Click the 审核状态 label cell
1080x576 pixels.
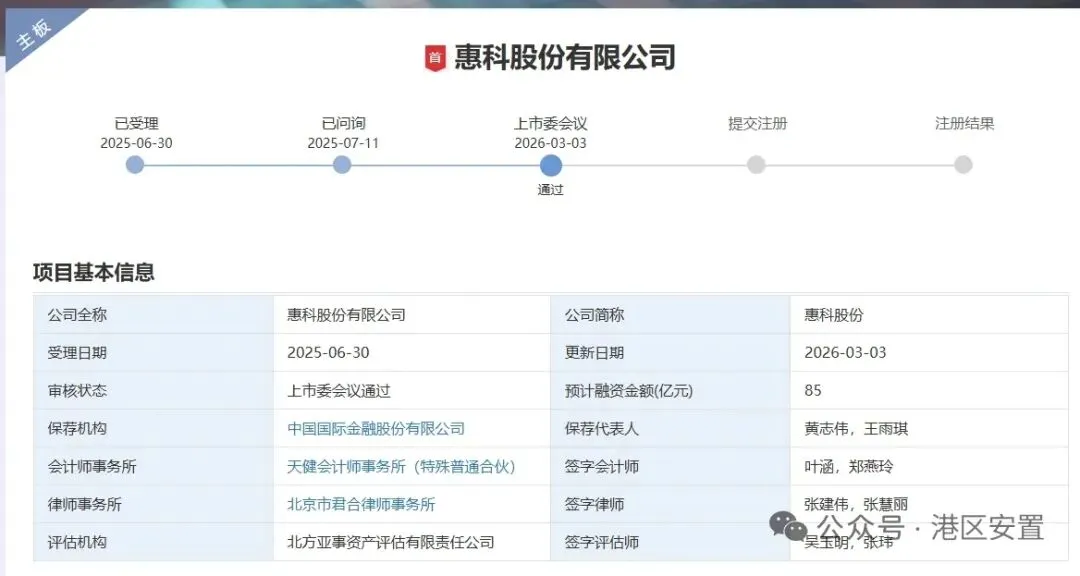[x=154, y=391]
